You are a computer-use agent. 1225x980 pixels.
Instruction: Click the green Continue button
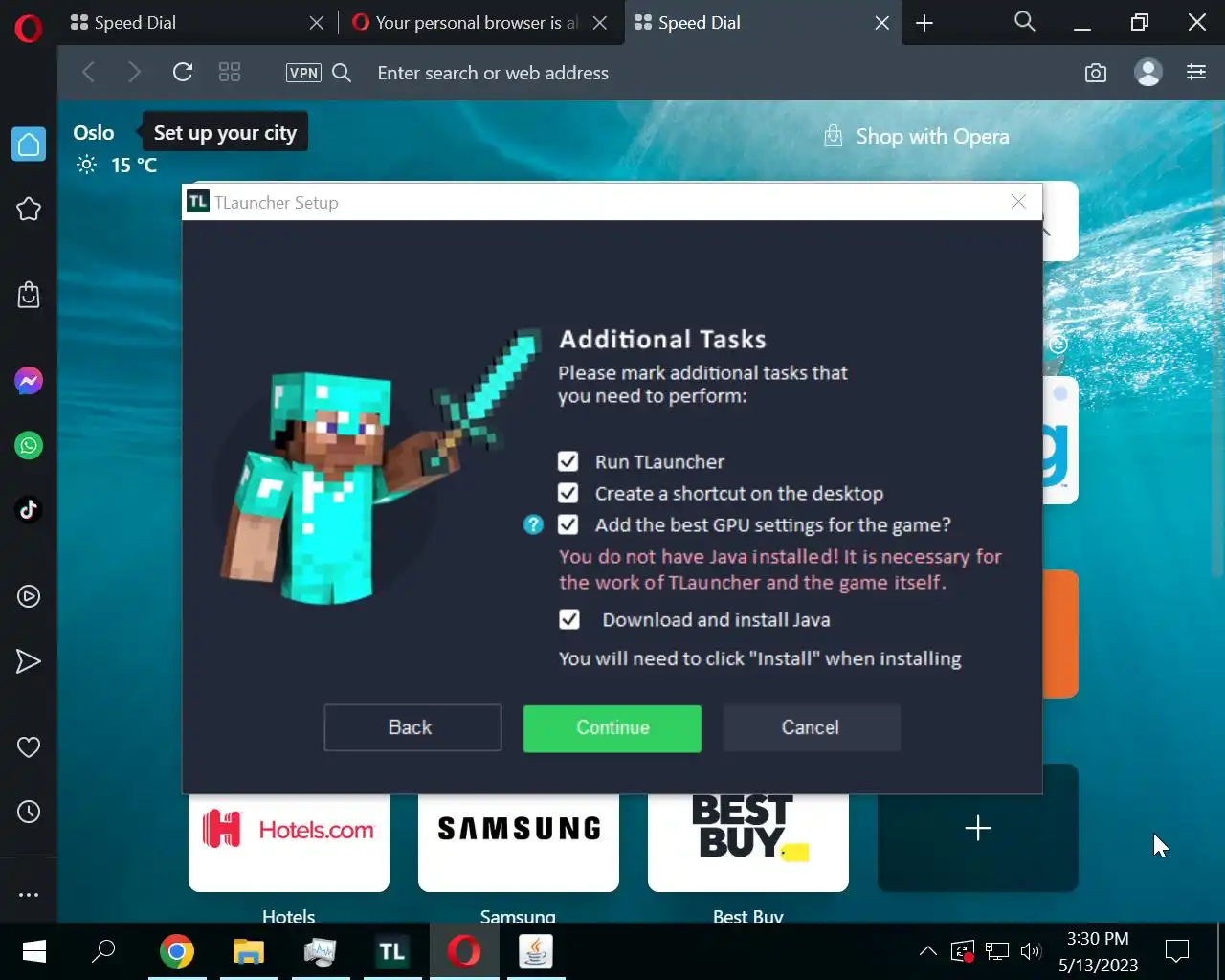(612, 728)
